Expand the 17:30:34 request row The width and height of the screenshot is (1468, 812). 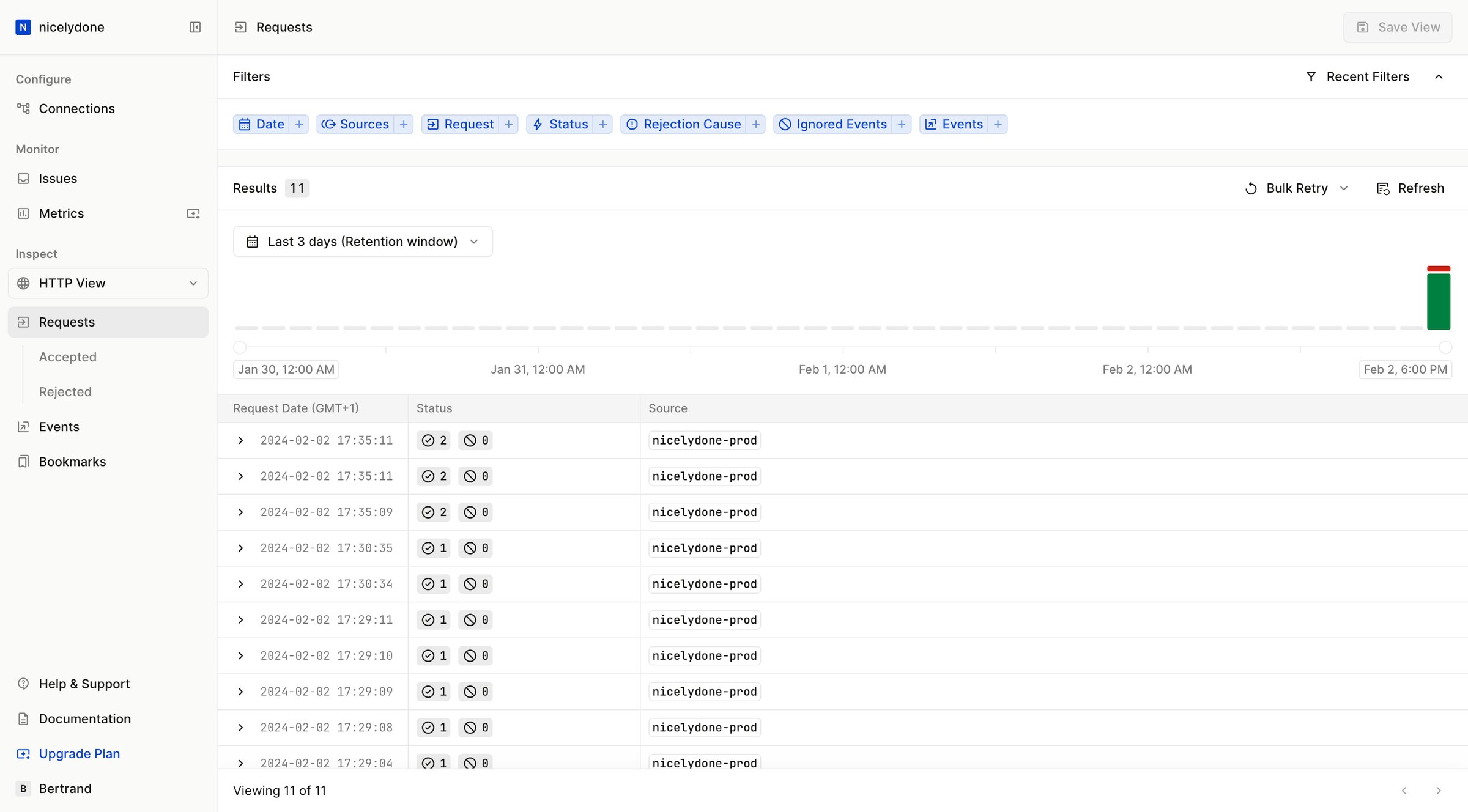[x=240, y=584]
